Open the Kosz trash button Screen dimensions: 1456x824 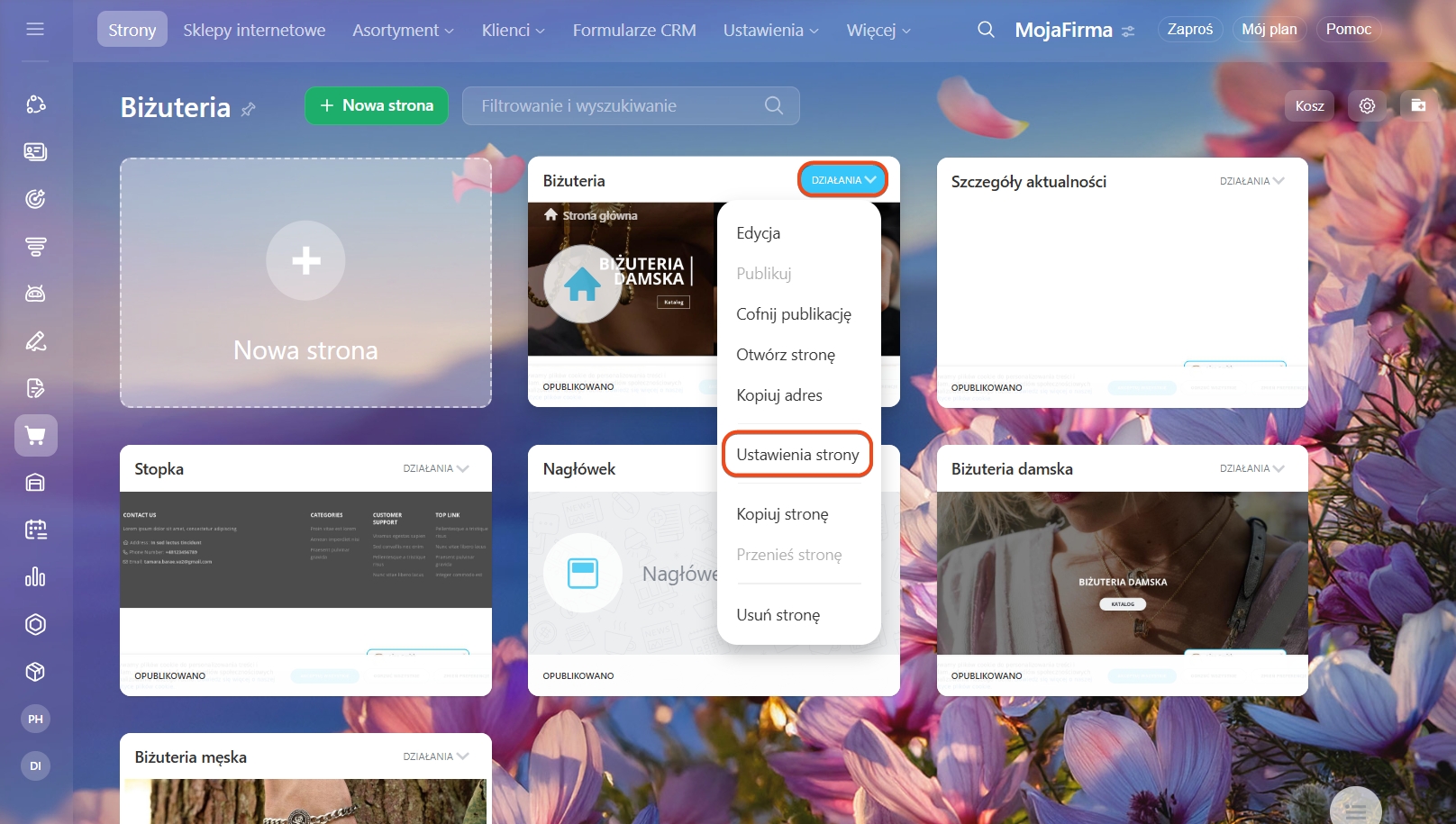pyautogui.click(x=1309, y=105)
